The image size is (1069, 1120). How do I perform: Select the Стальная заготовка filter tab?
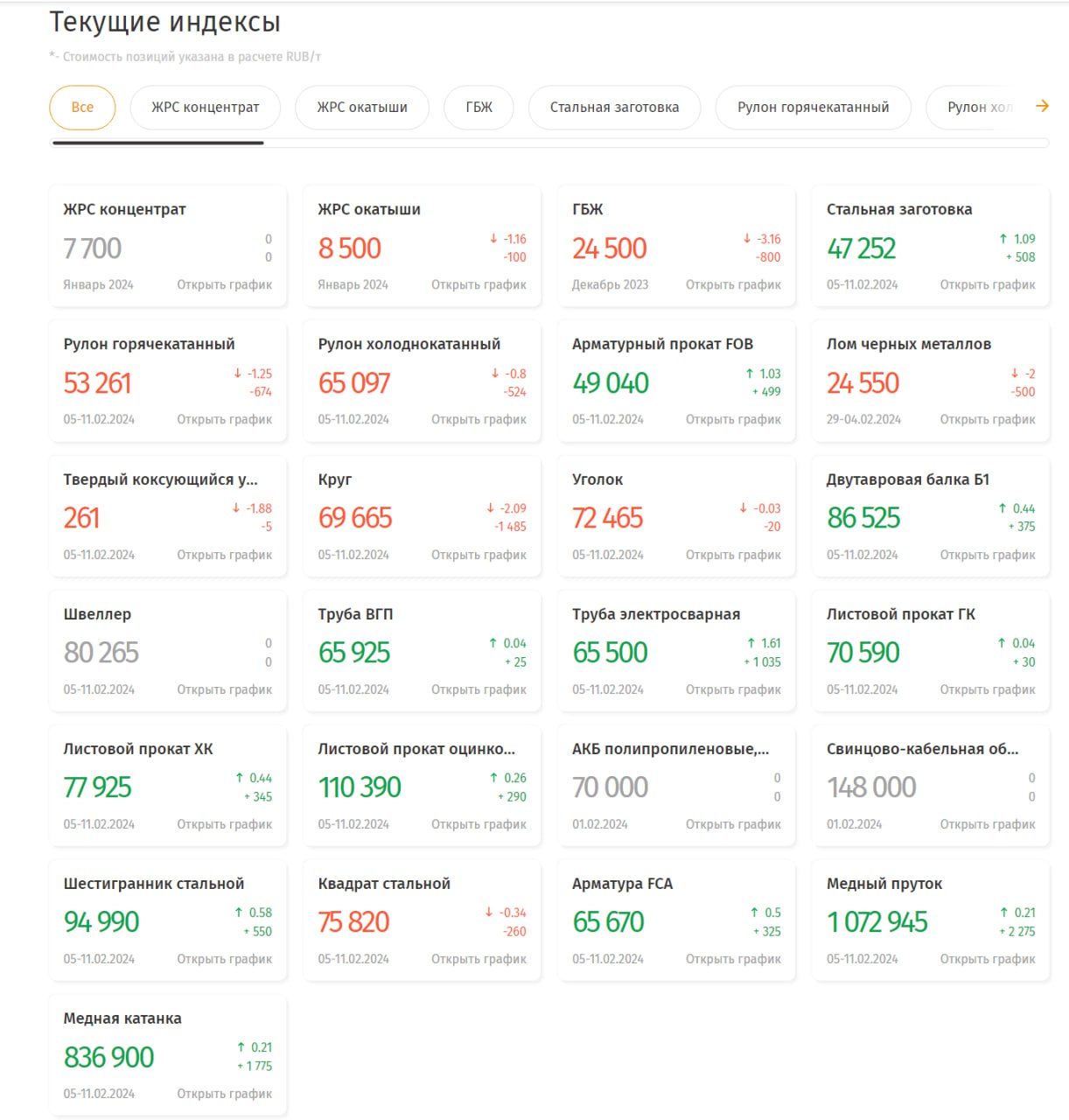tap(614, 108)
